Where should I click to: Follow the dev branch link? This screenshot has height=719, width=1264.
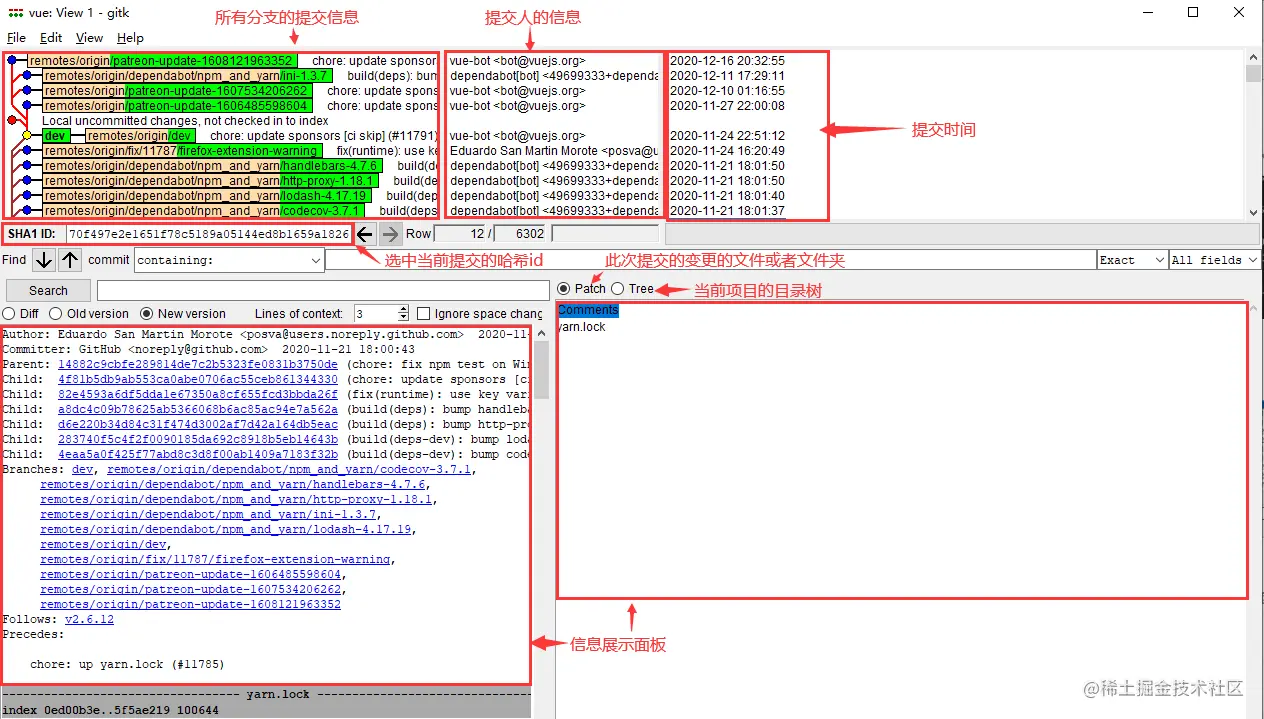click(82, 469)
